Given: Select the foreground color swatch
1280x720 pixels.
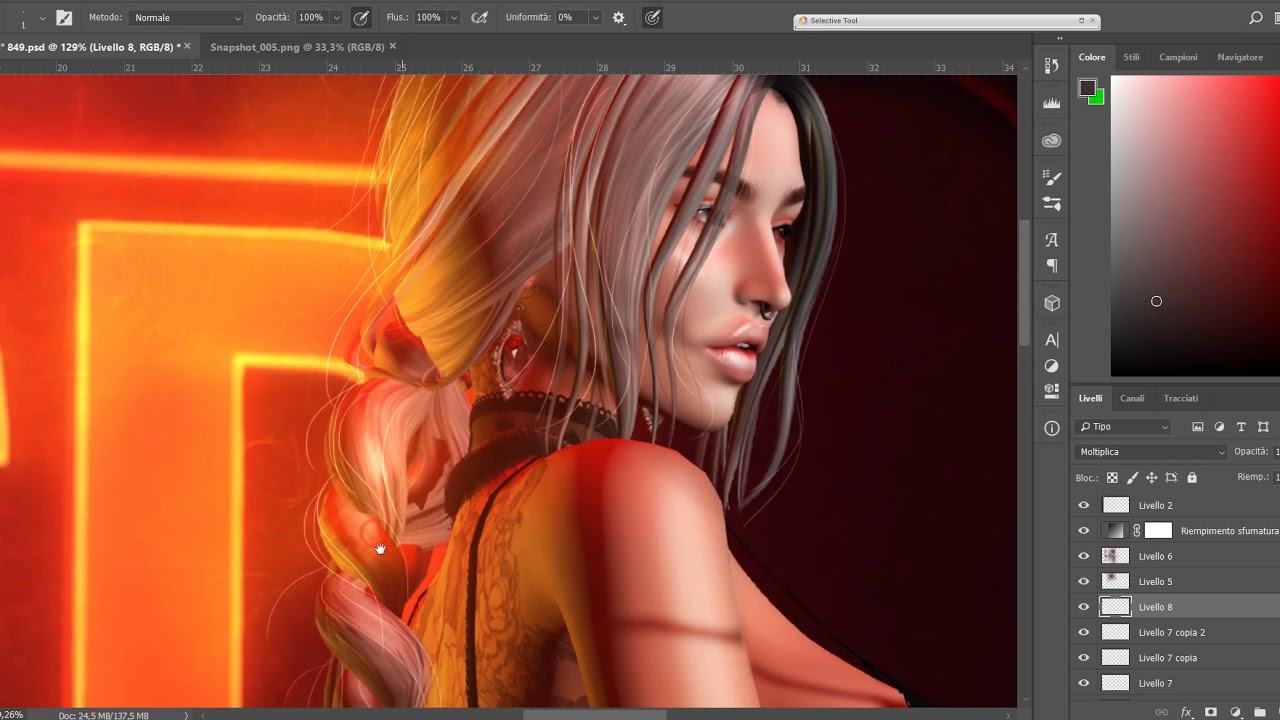Looking at the screenshot, I should [x=1086, y=88].
